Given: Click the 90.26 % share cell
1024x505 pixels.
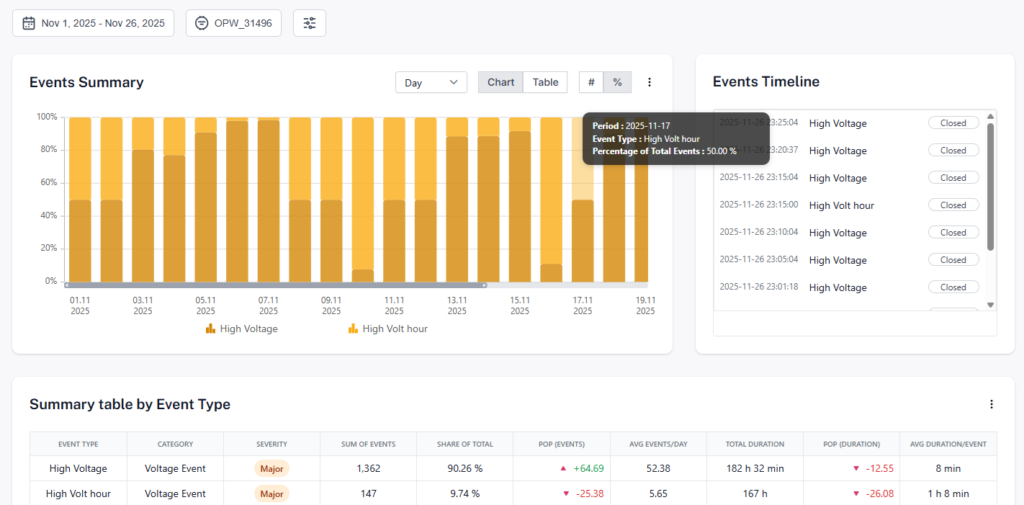Looking at the screenshot, I should 465,468.
